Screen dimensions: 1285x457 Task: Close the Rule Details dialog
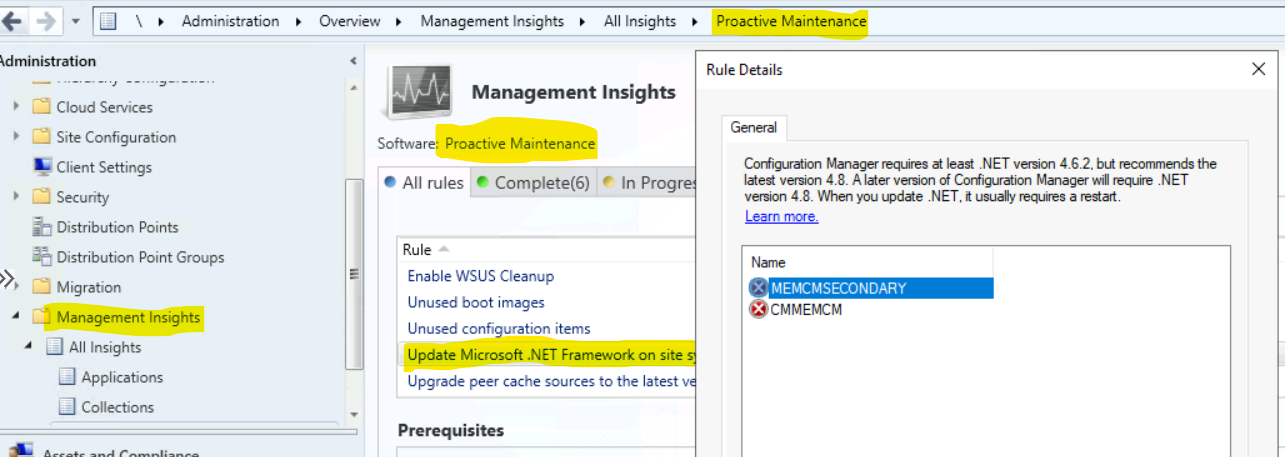pos(1259,69)
